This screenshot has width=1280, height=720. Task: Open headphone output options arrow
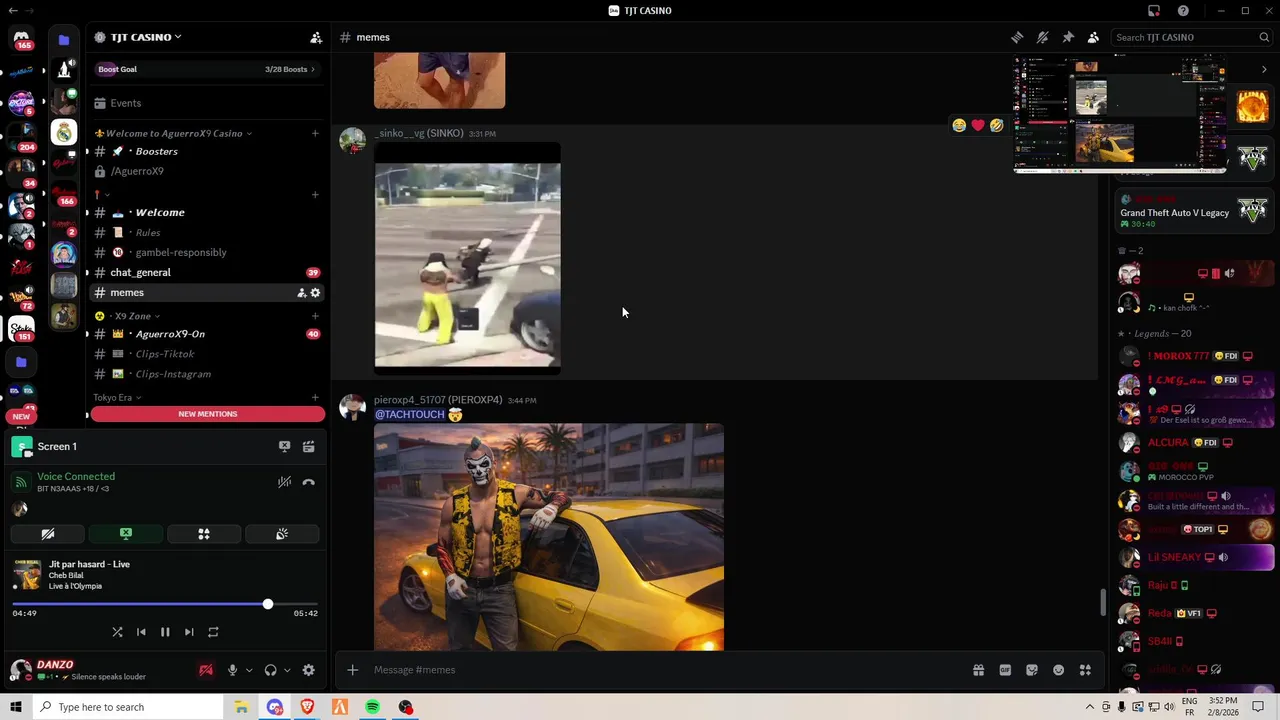(287, 671)
